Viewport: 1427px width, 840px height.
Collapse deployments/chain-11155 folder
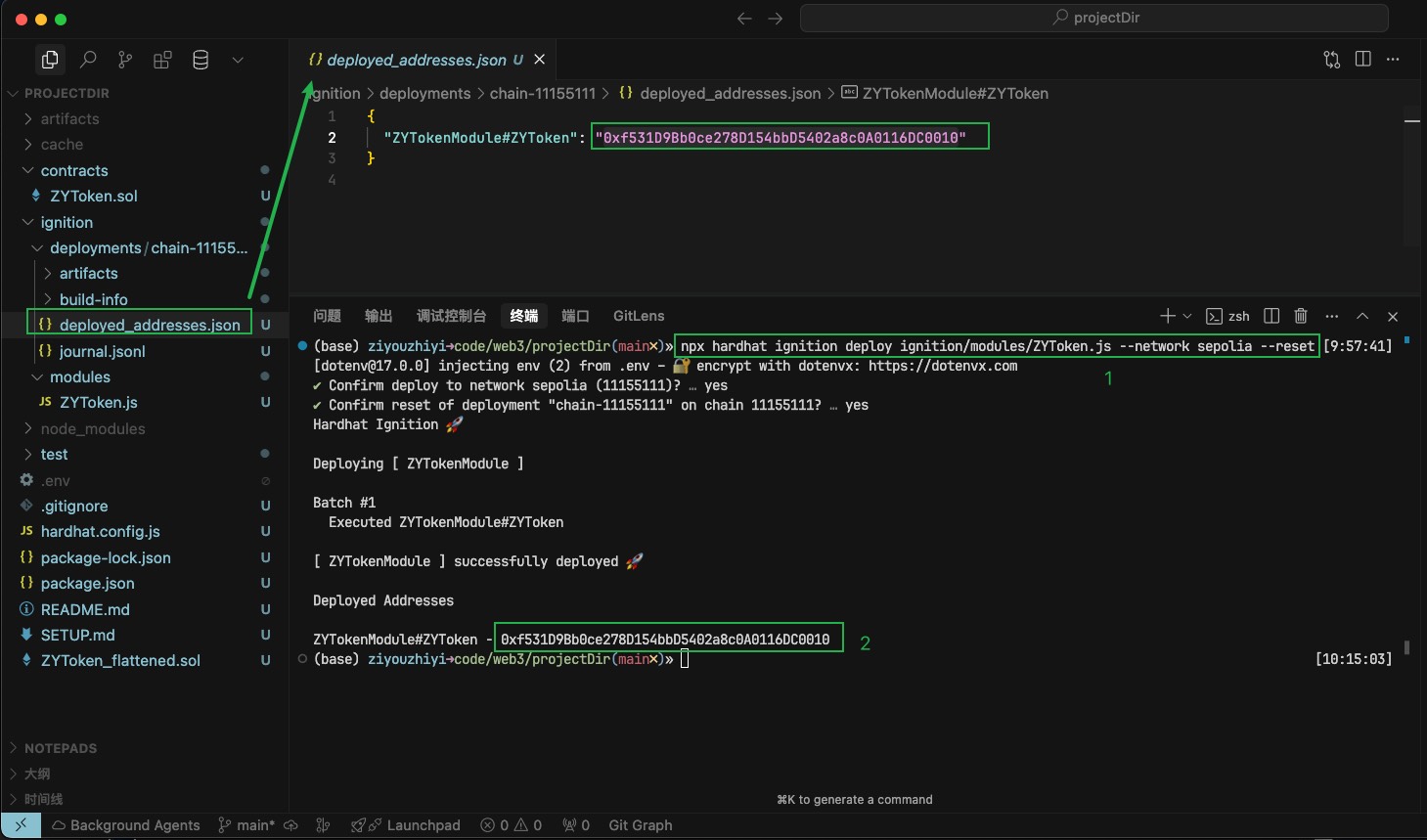click(149, 247)
